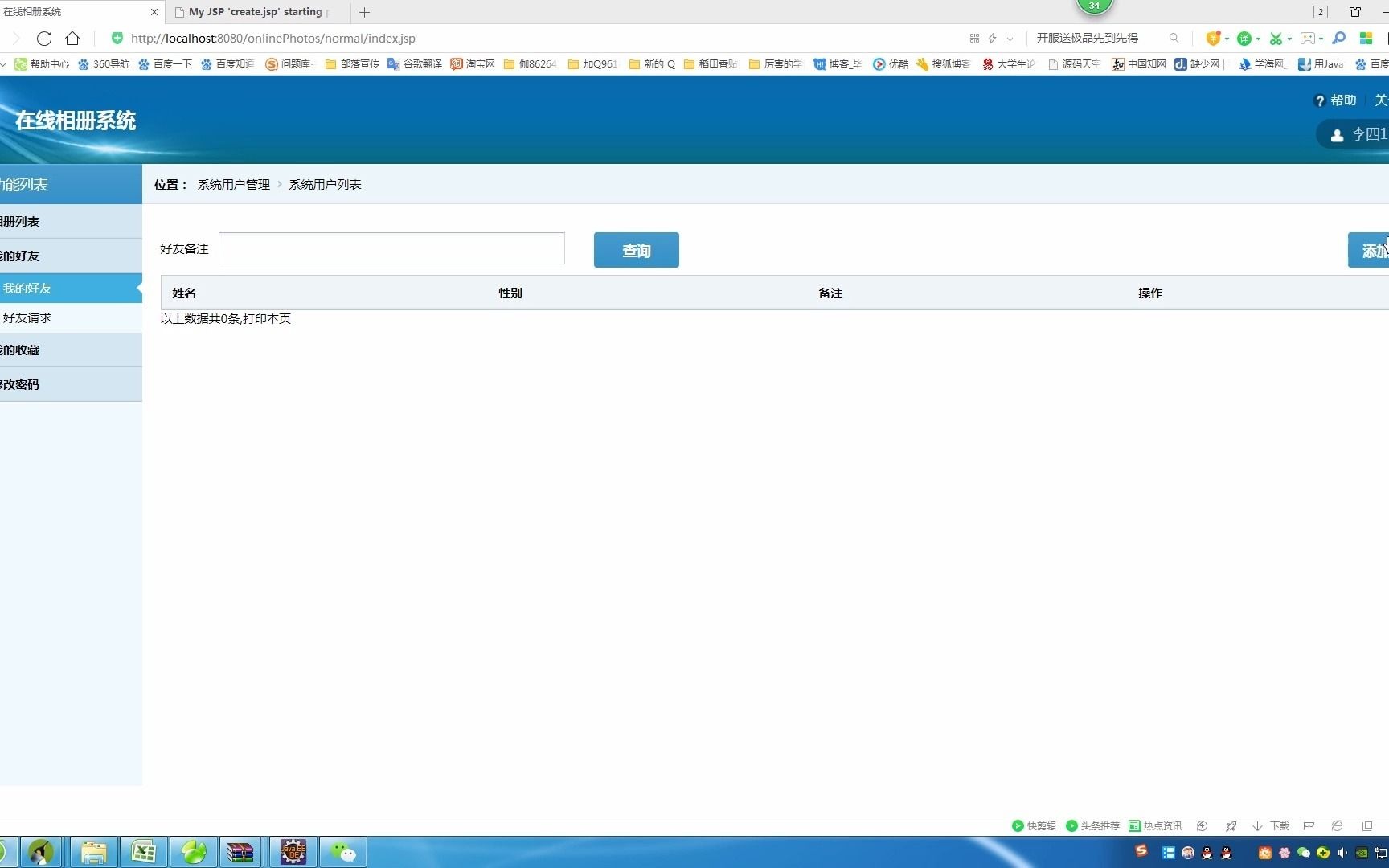This screenshot has width=1389, height=868.
Task: Expand the screenshot tool dropdown arrow
Action: [1289, 39]
